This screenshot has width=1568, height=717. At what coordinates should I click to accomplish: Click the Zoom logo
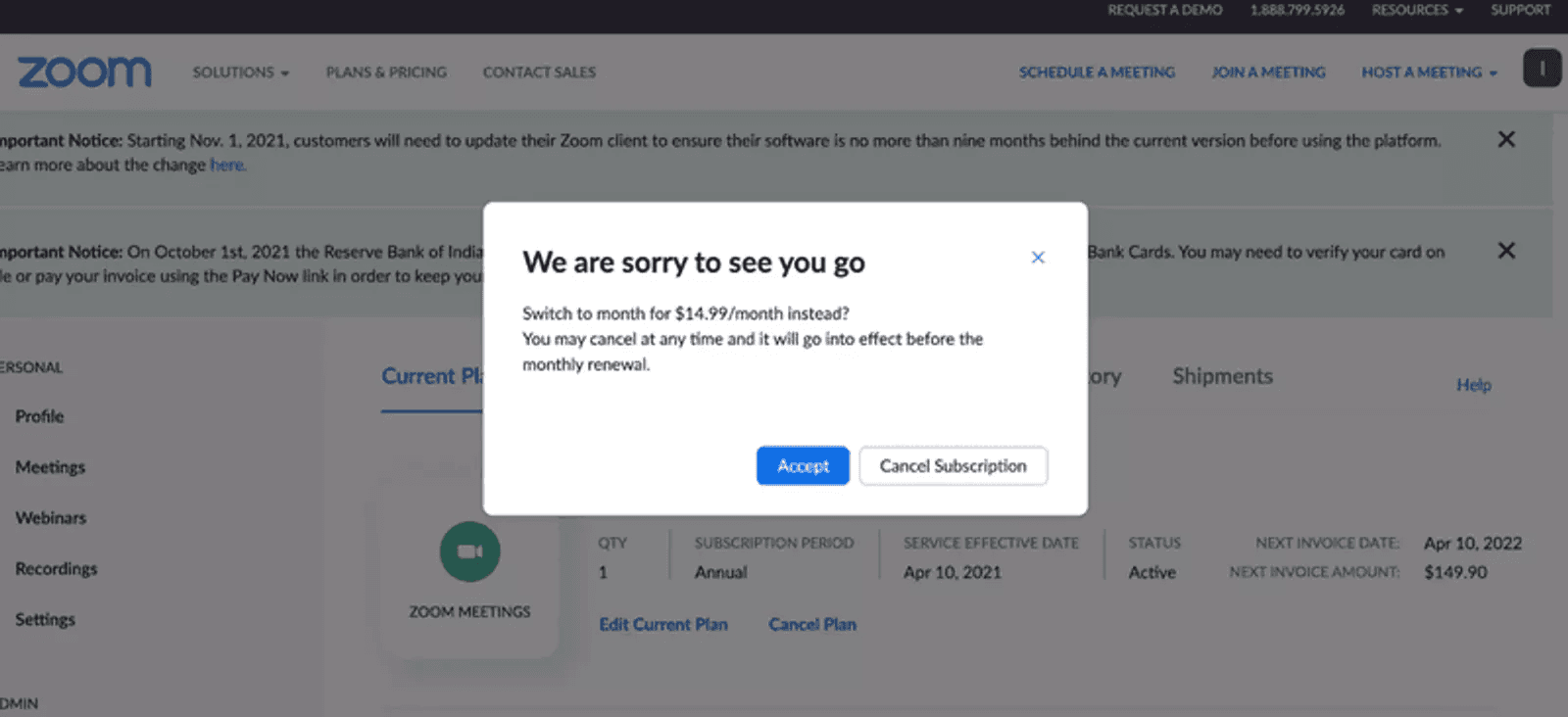click(x=84, y=71)
